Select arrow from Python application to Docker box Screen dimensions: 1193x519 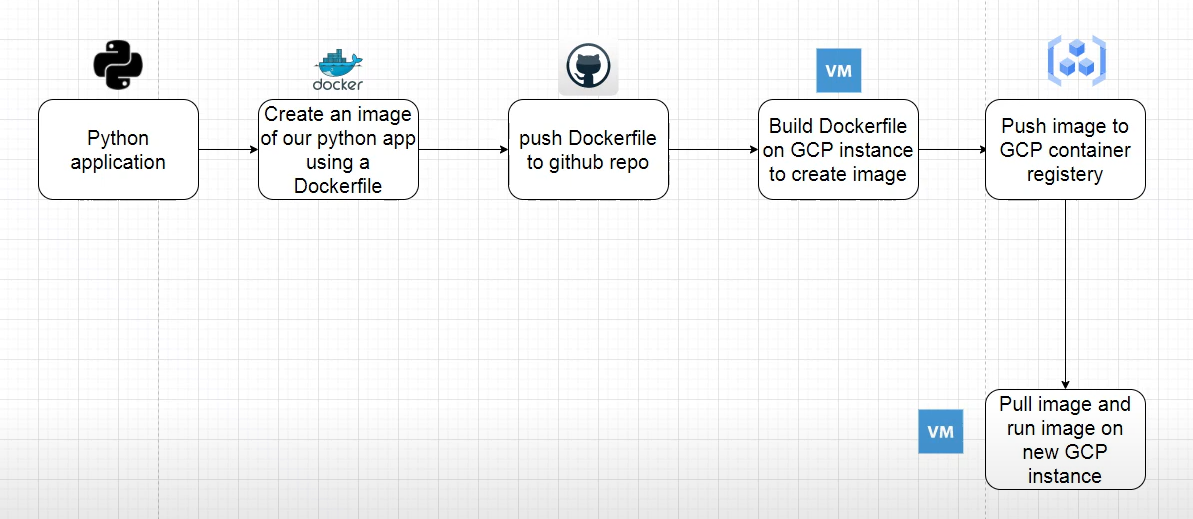tap(228, 150)
